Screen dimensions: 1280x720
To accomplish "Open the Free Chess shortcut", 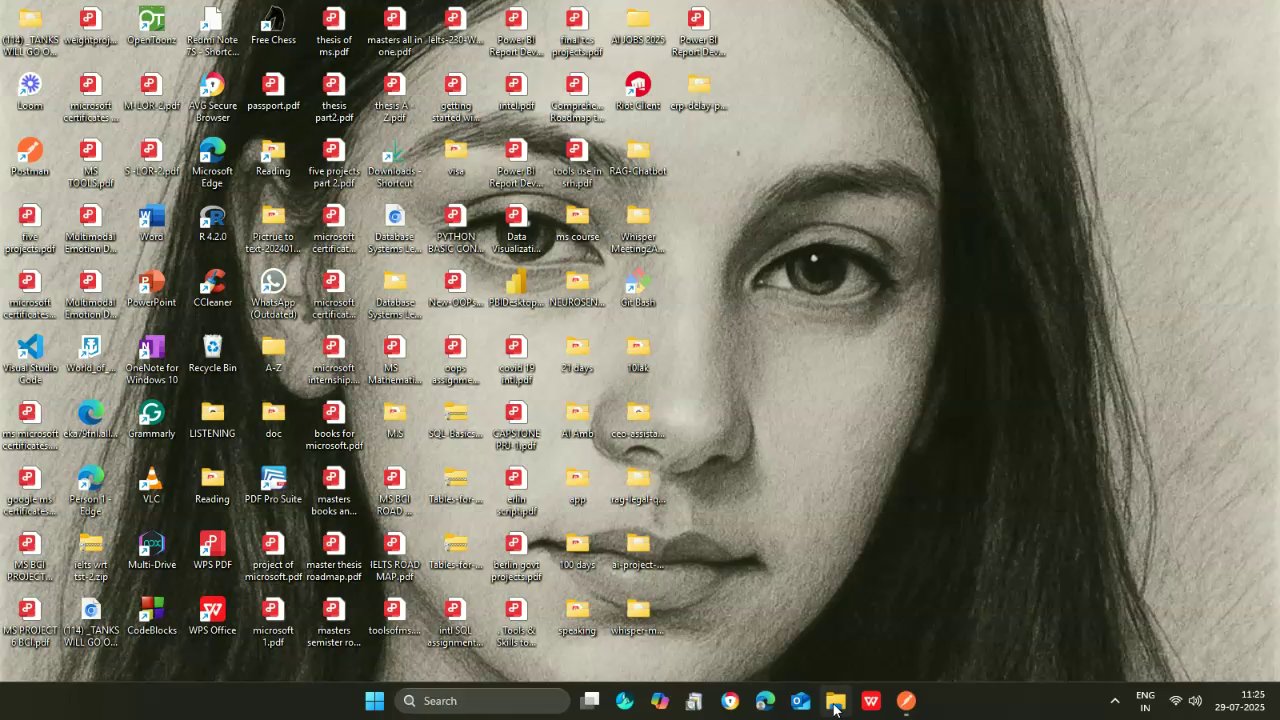I will pos(273,21).
